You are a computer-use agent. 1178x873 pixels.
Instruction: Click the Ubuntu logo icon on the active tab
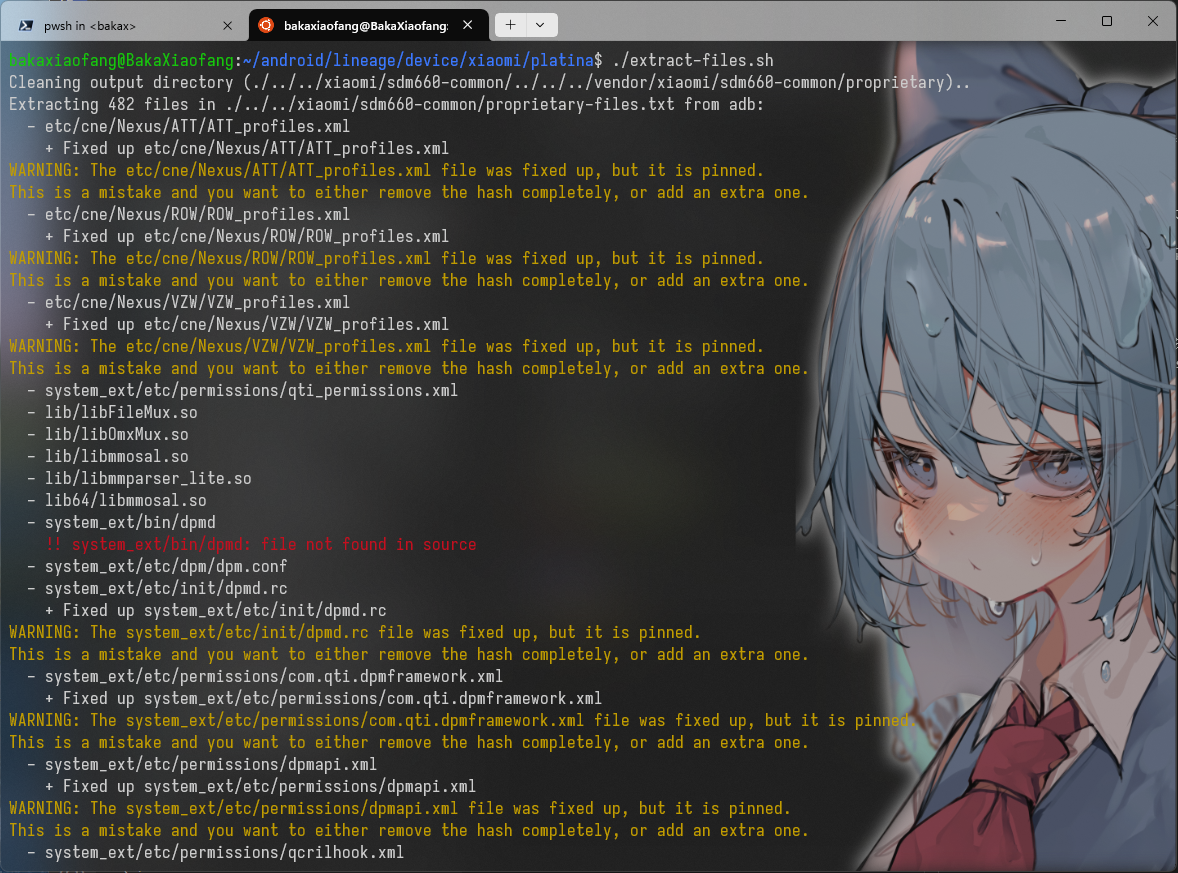coord(266,25)
